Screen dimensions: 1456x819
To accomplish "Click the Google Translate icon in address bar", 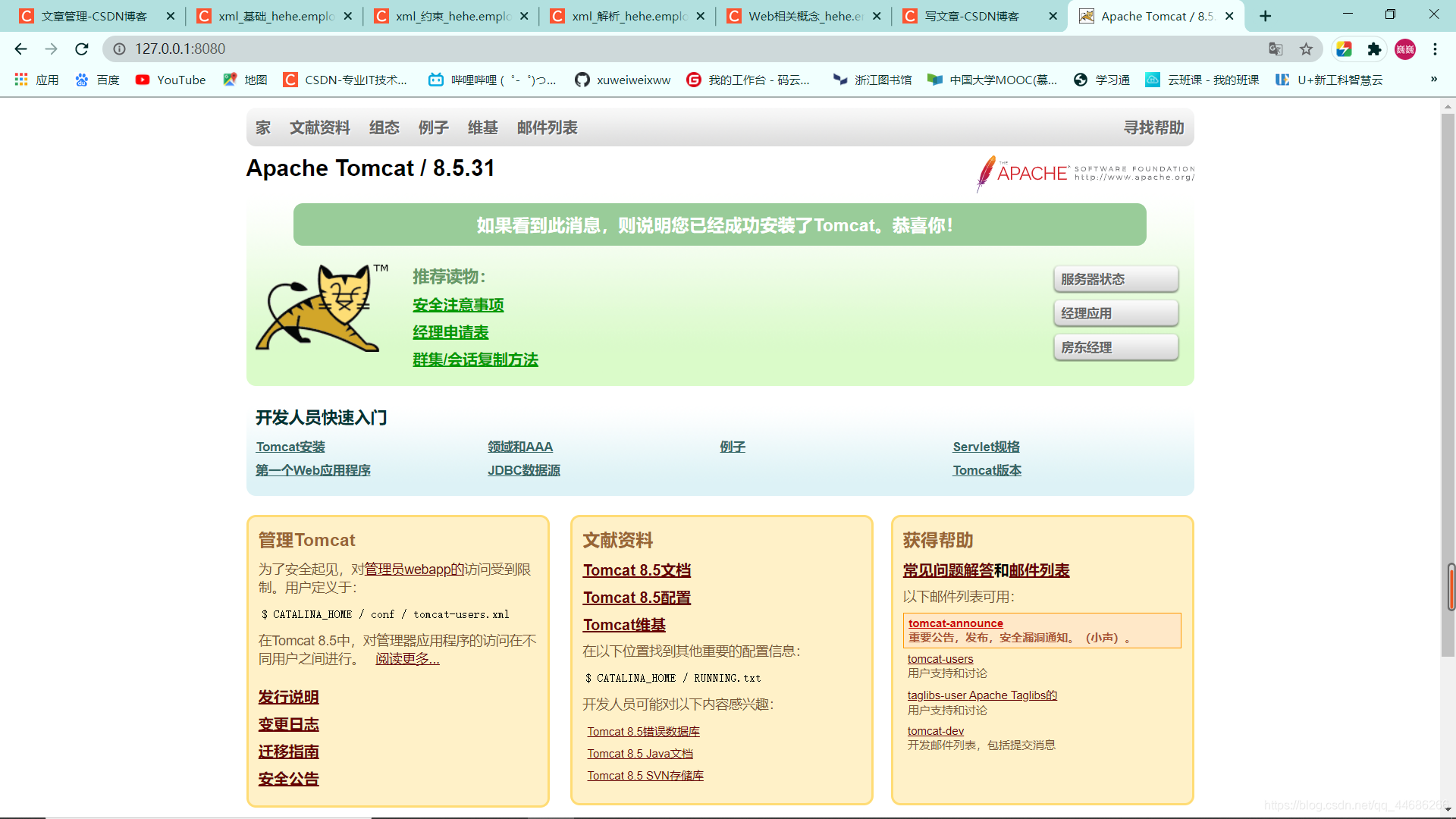I will 1276,49.
